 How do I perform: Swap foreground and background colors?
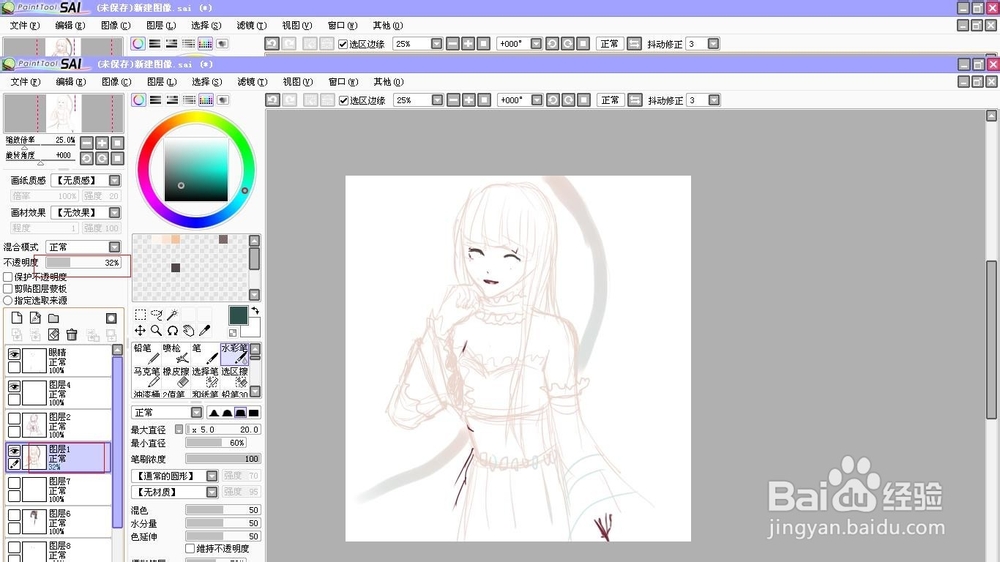click(x=254, y=311)
